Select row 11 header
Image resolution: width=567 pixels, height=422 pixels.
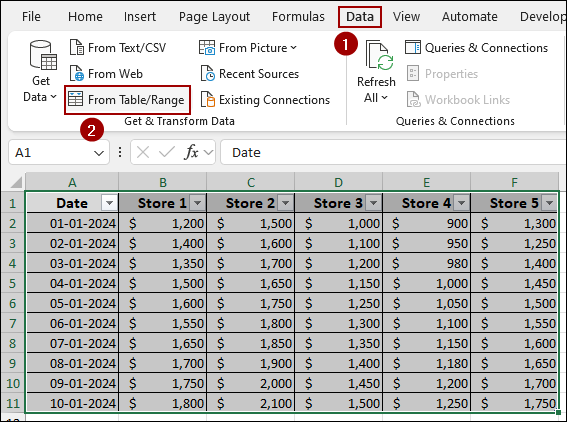tap(13, 403)
